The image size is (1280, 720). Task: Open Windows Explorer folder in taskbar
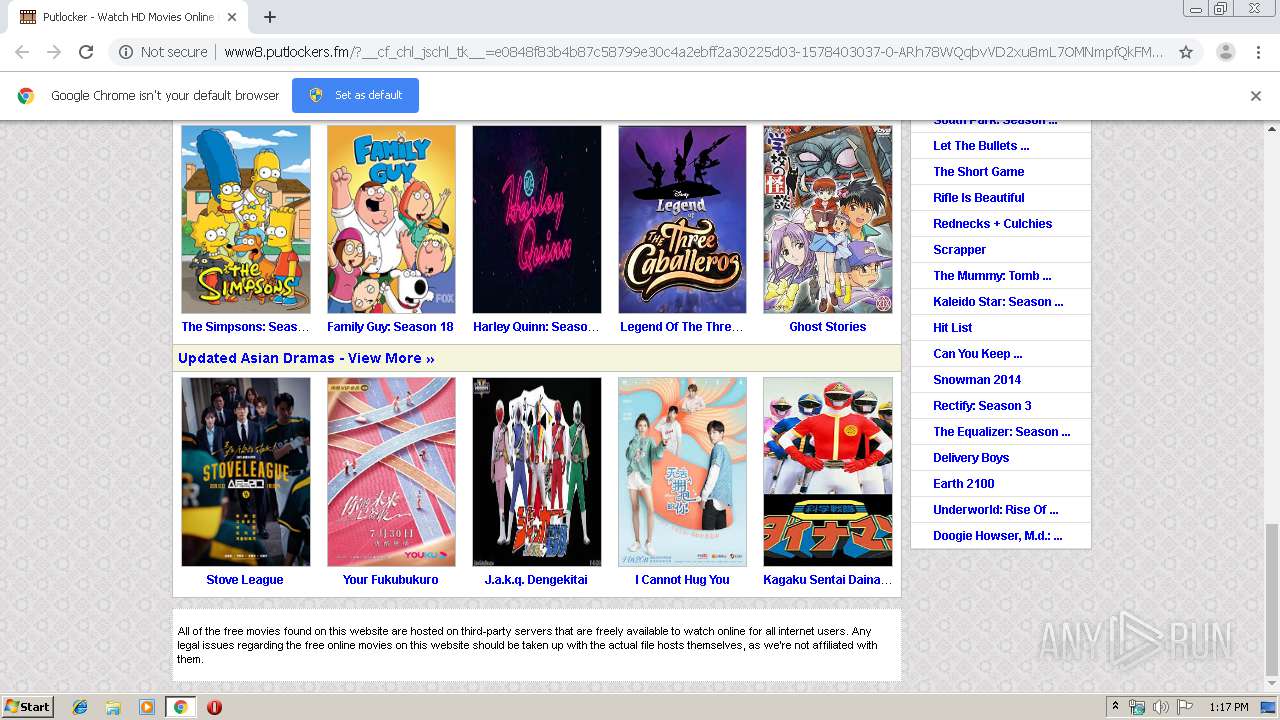click(113, 707)
